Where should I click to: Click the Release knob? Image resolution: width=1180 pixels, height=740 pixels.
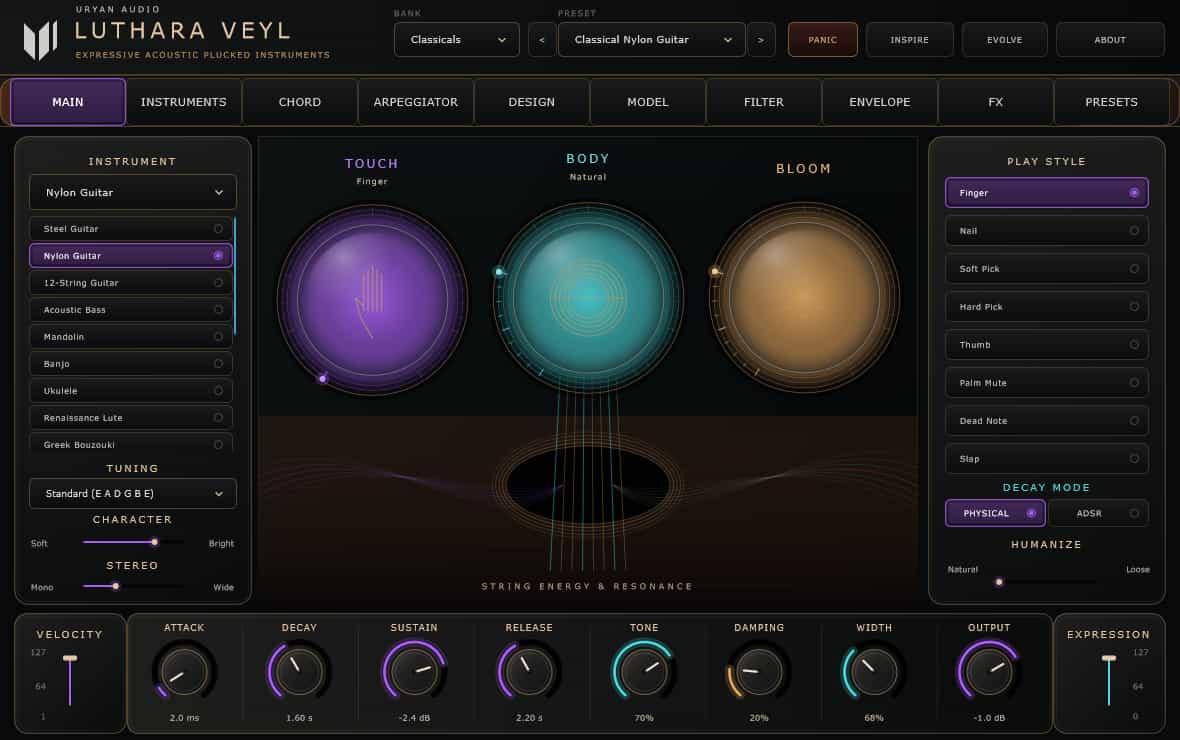click(529, 671)
